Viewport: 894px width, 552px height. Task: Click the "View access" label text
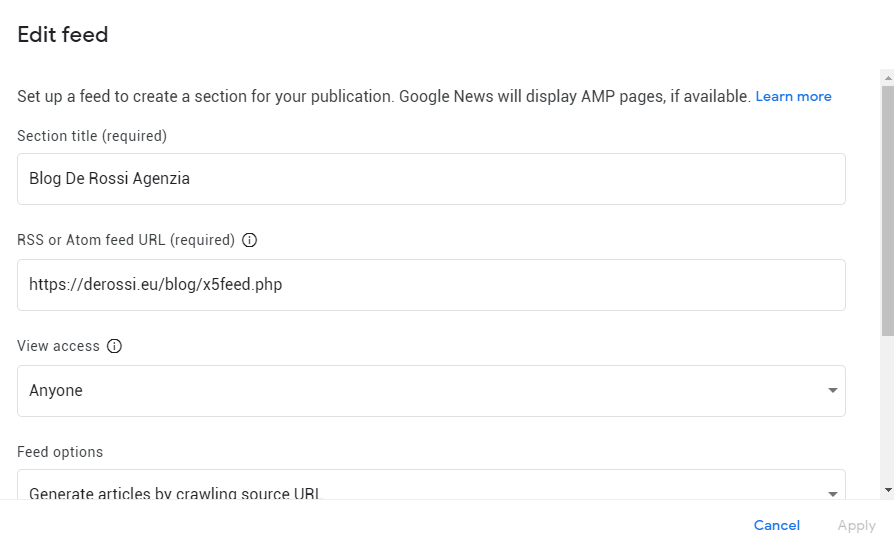[58, 346]
